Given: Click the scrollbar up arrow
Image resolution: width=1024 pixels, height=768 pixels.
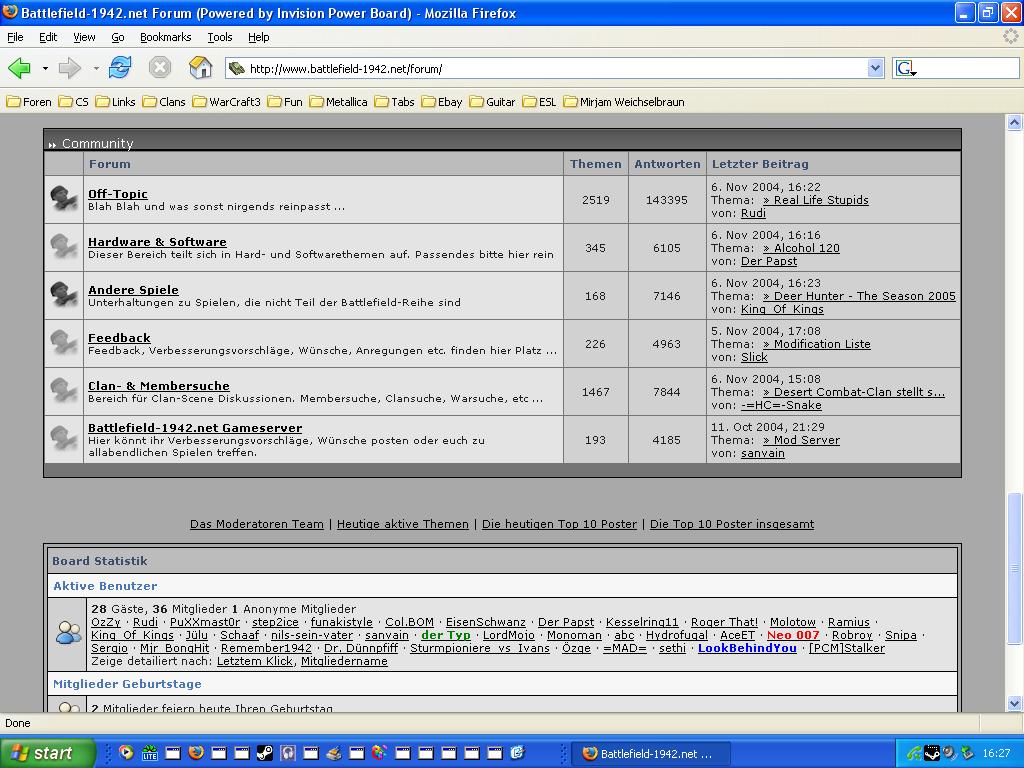Looking at the screenshot, I should click(x=1014, y=122).
